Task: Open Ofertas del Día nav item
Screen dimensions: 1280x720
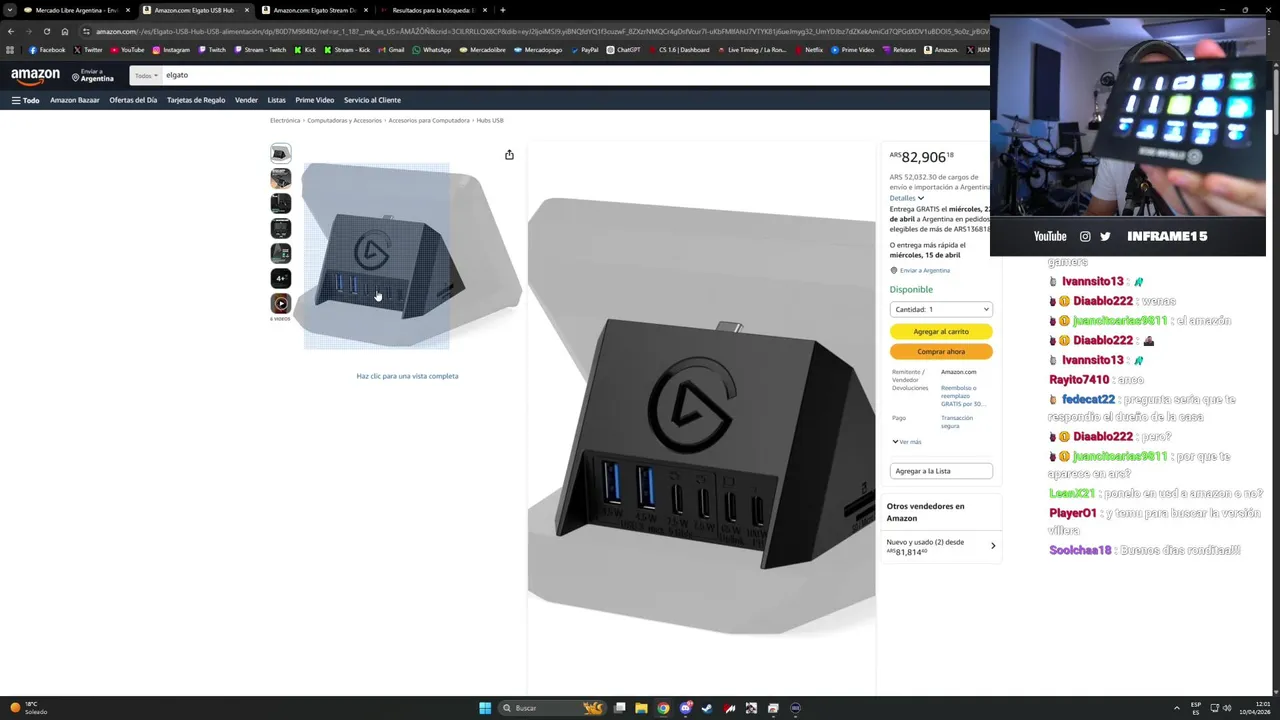Action: point(133,100)
